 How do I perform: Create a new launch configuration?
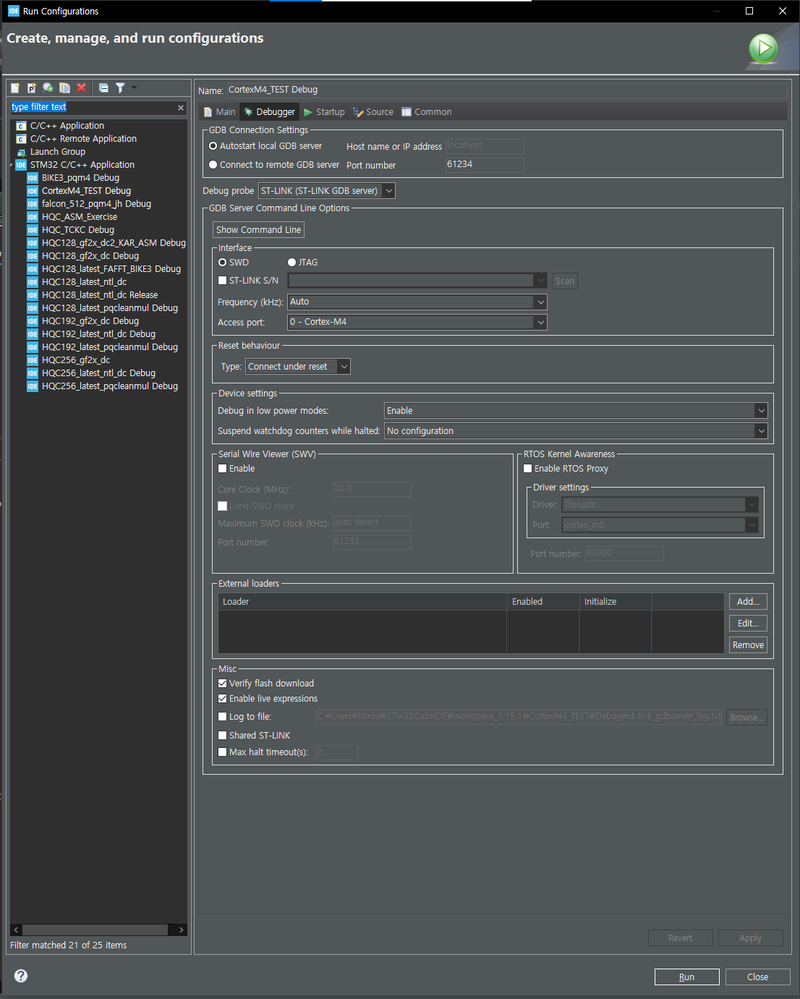[15, 88]
